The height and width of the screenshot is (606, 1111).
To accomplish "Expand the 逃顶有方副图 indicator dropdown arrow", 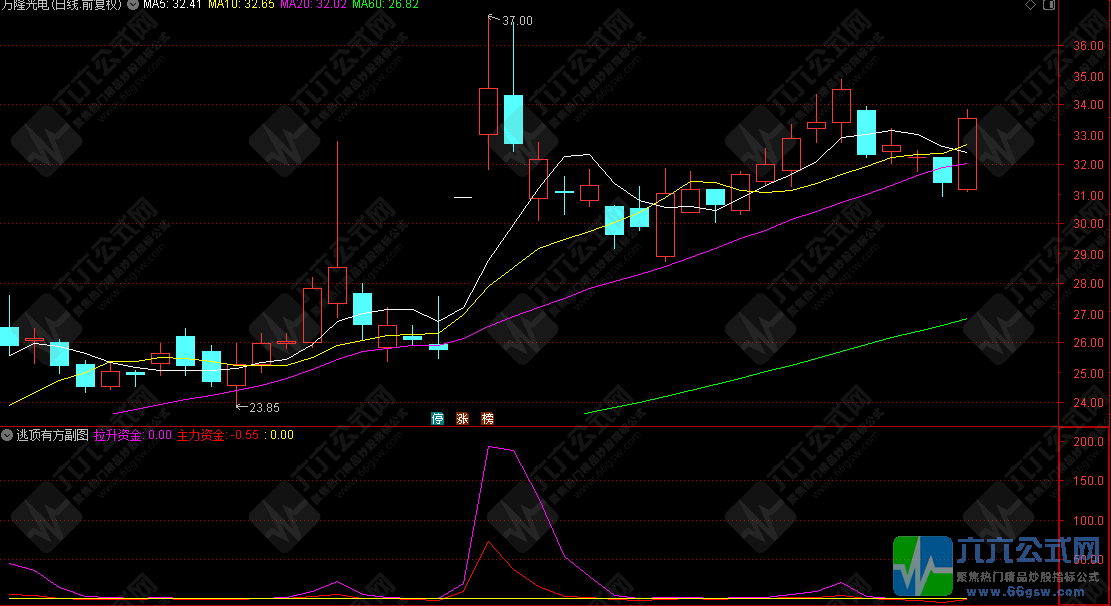I will 7,435.
